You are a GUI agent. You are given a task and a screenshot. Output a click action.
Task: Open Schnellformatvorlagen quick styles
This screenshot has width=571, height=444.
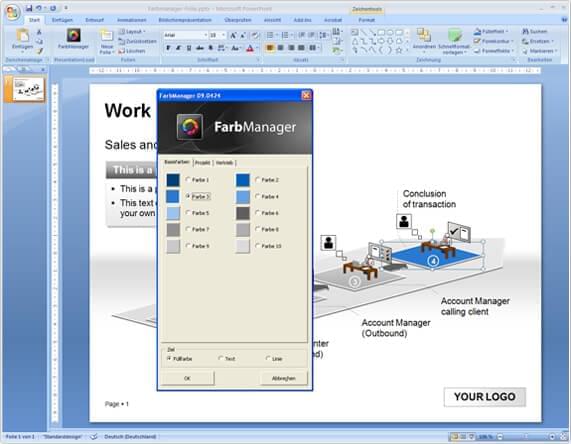click(454, 42)
